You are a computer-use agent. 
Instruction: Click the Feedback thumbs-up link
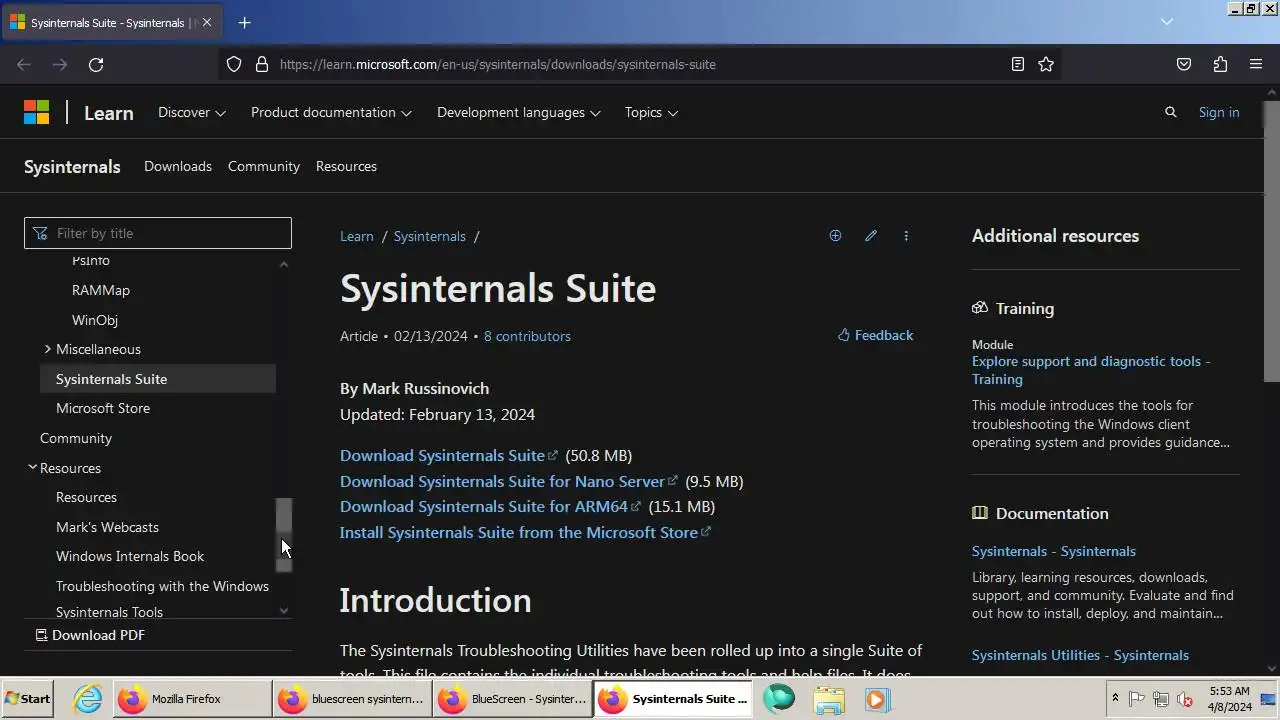pos(875,335)
